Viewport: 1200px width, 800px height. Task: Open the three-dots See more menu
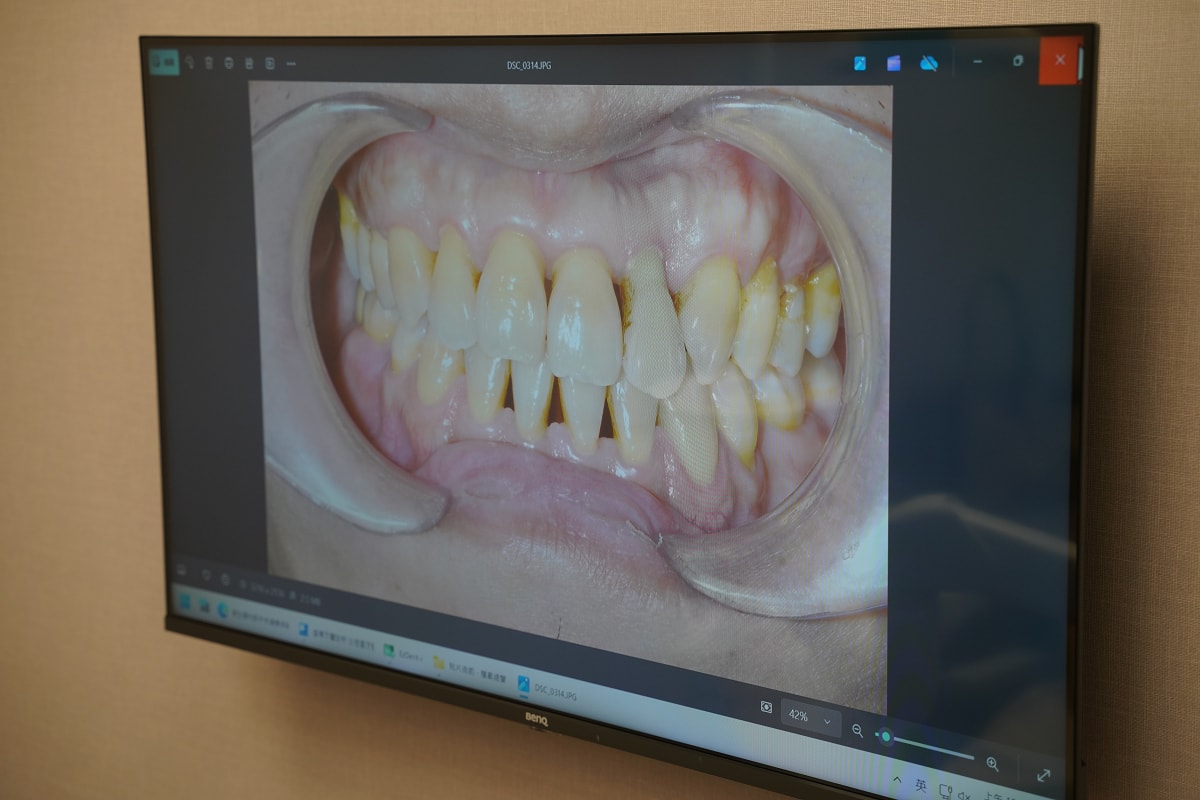click(x=291, y=64)
